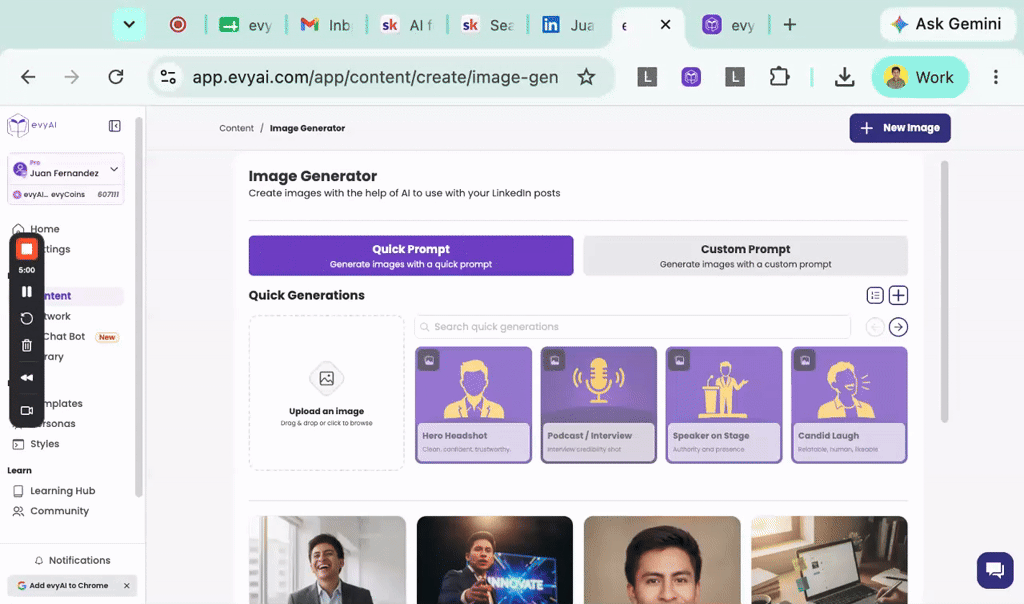Screen dimensions: 1024x604
Task: Open the tab search chevron dropdown
Action: coord(129,25)
